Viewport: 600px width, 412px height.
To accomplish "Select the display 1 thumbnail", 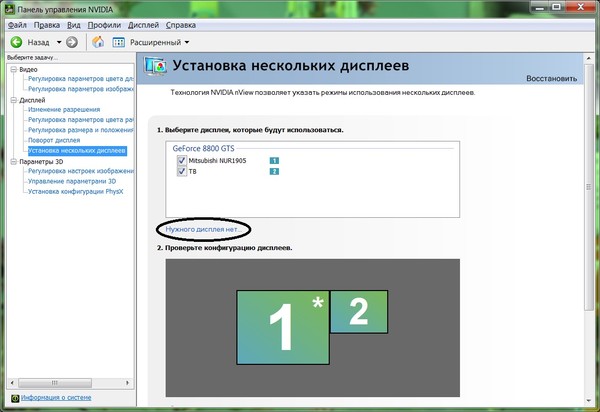I will point(283,327).
